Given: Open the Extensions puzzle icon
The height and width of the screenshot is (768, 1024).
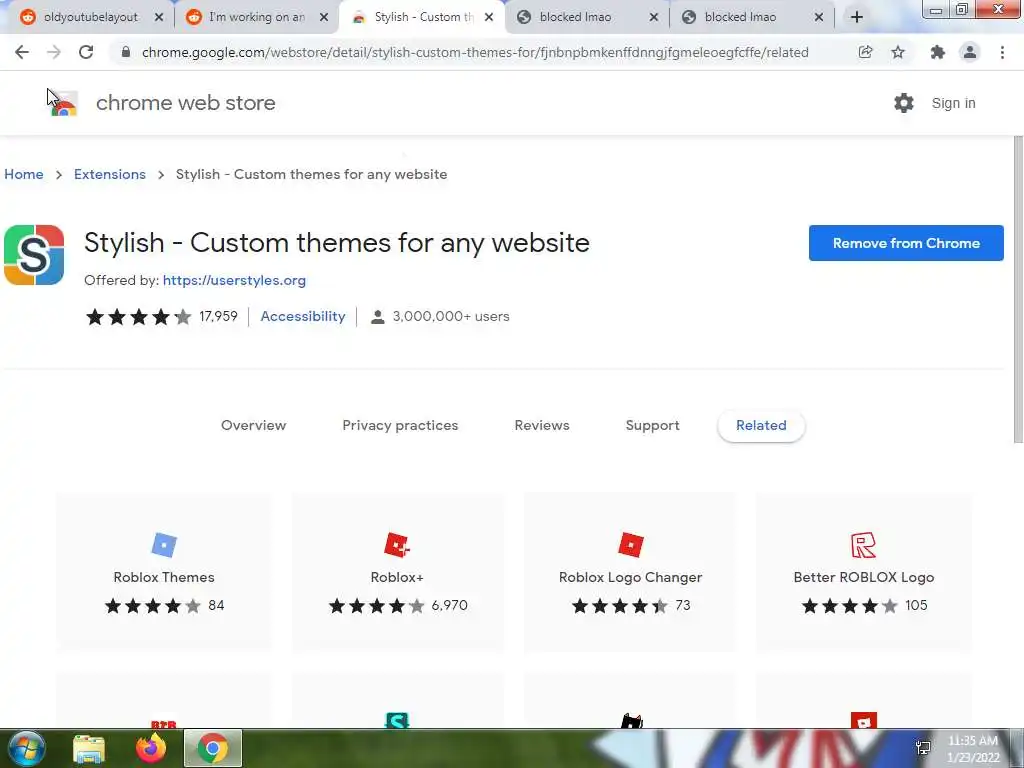Looking at the screenshot, I should pyautogui.click(x=937, y=52).
